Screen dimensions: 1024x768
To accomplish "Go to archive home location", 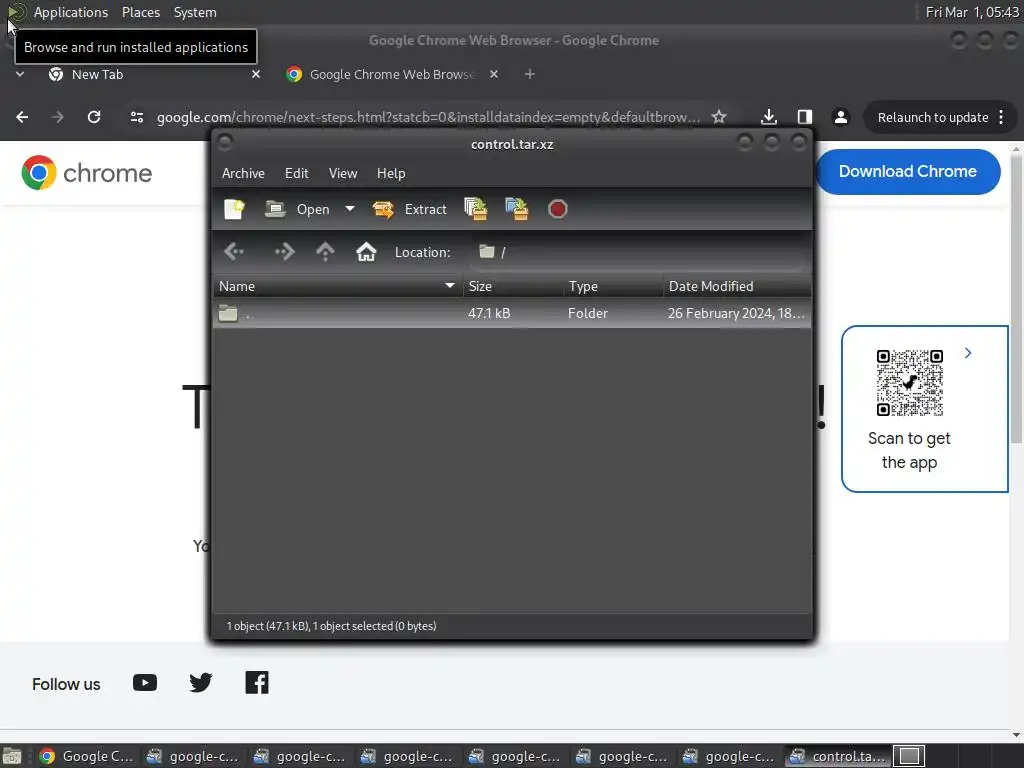I will pyautogui.click(x=366, y=252).
